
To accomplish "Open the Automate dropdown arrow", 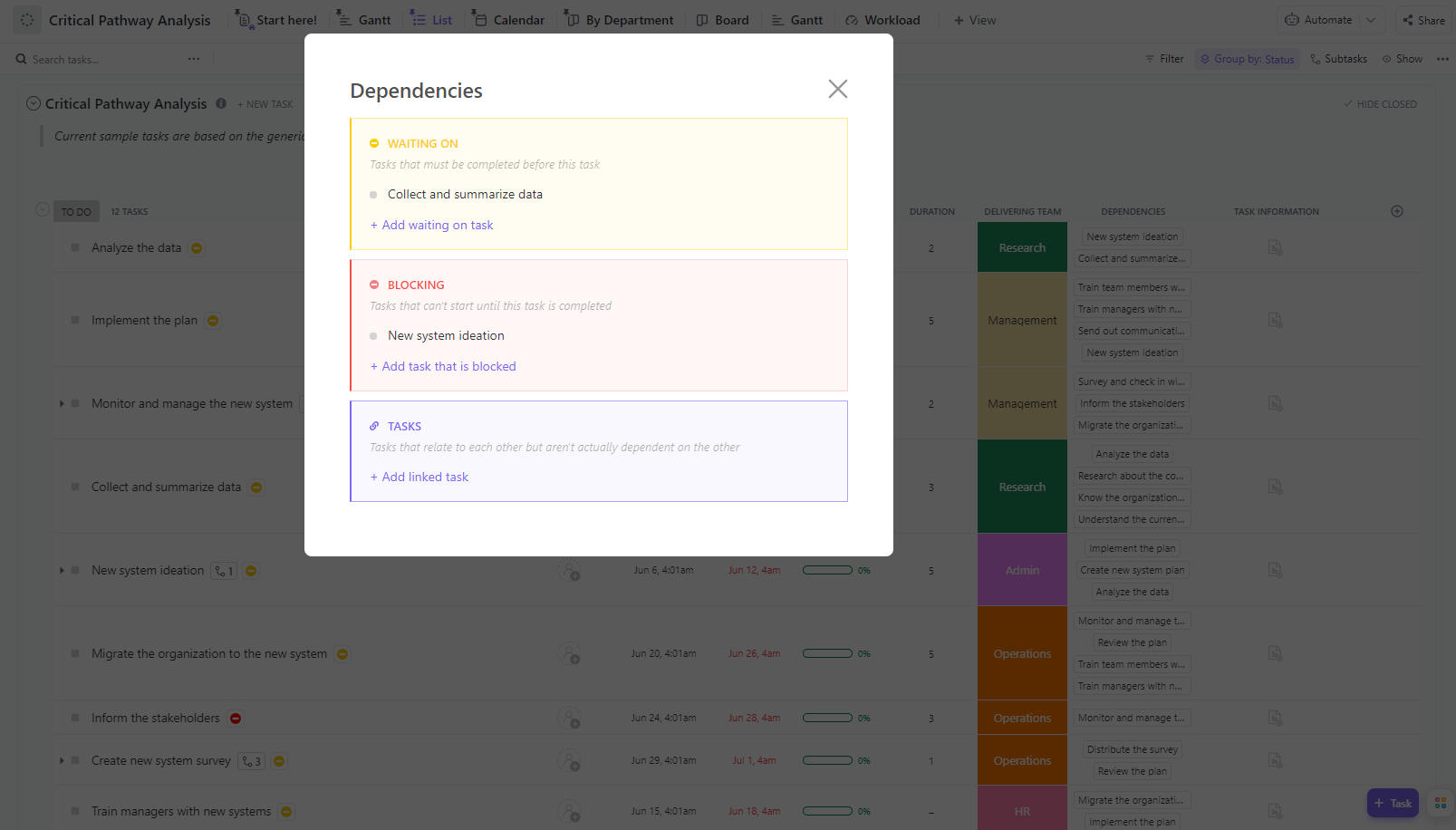I will pyautogui.click(x=1371, y=20).
